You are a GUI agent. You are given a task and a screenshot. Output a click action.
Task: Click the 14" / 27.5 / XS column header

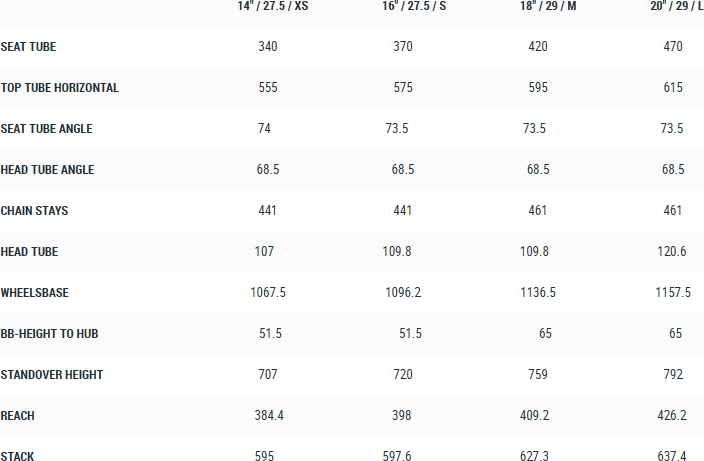click(x=266, y=7)
